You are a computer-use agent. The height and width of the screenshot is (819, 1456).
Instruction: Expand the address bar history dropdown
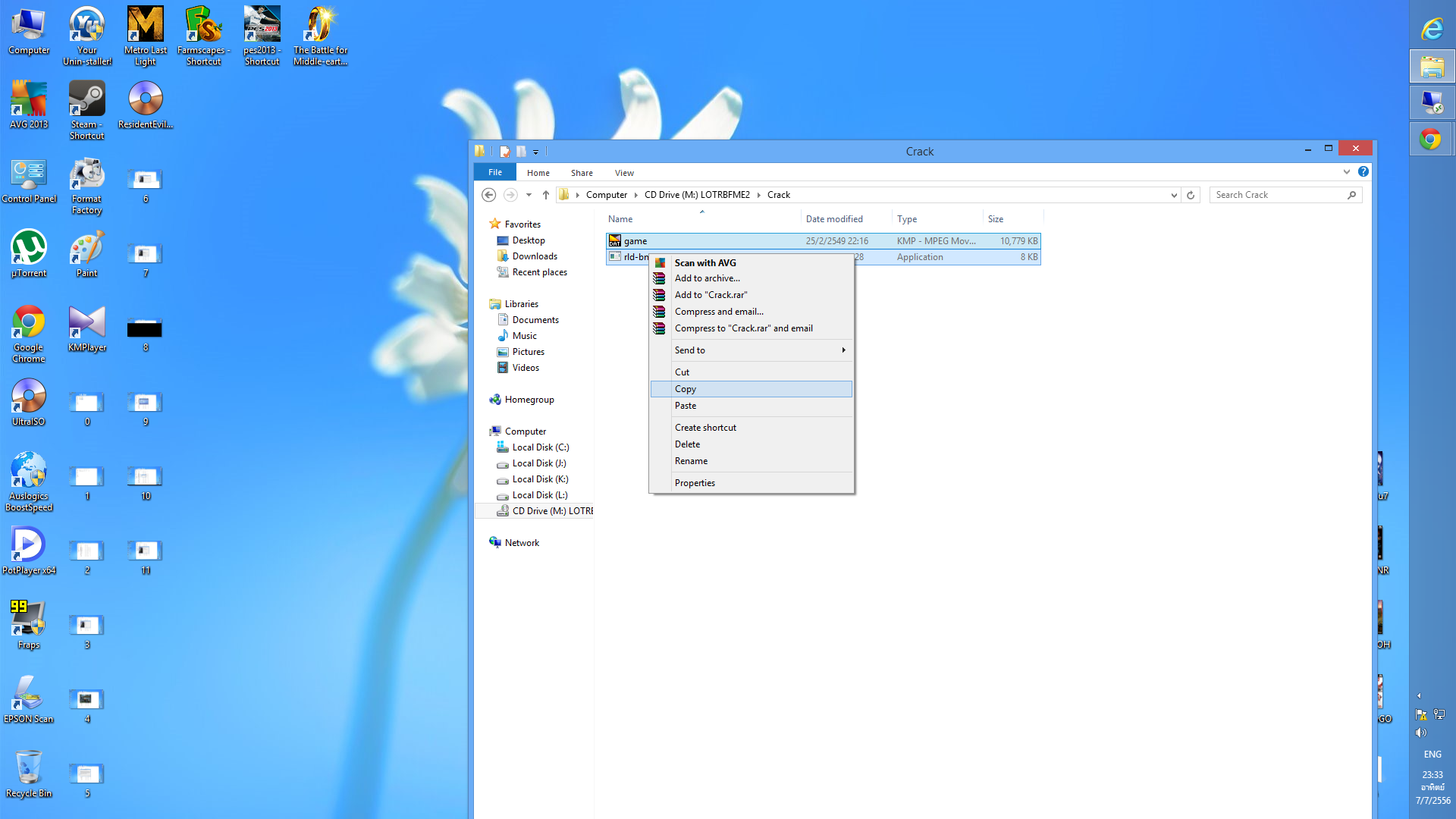(1174, 195)
